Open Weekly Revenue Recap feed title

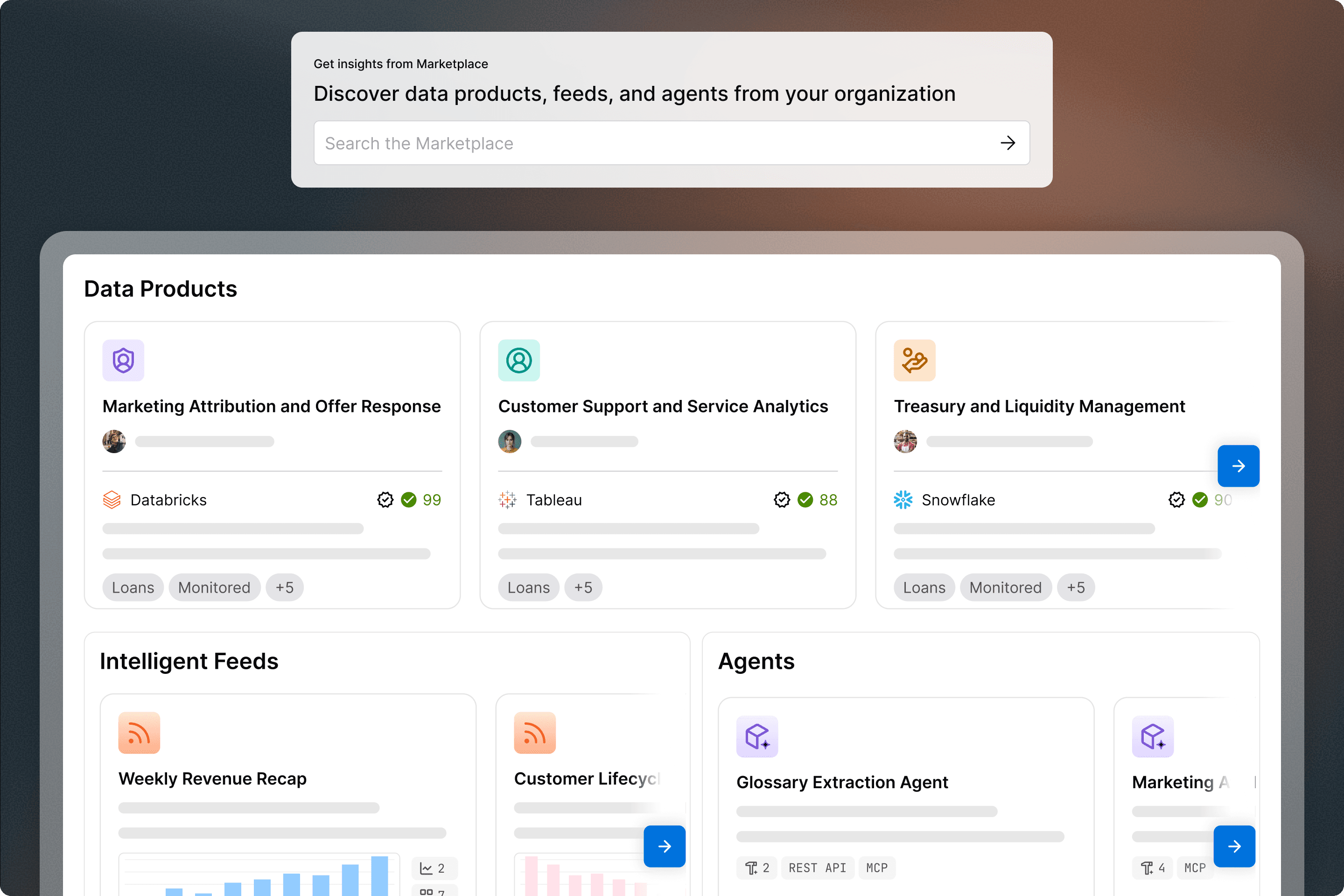[x=213, y=779]
